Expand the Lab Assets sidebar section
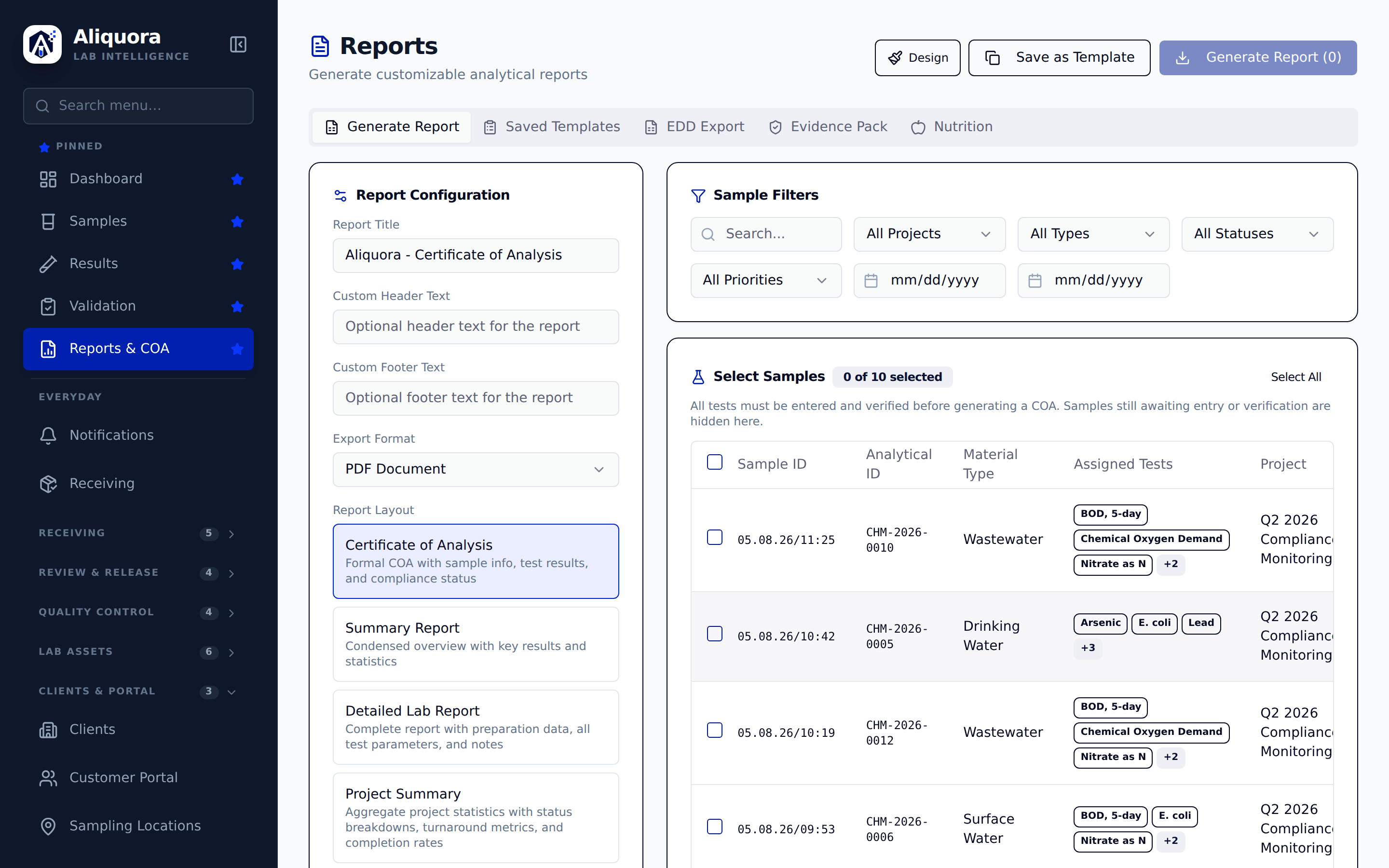The width and height of the screenshot is (1389, 868). 138,652
